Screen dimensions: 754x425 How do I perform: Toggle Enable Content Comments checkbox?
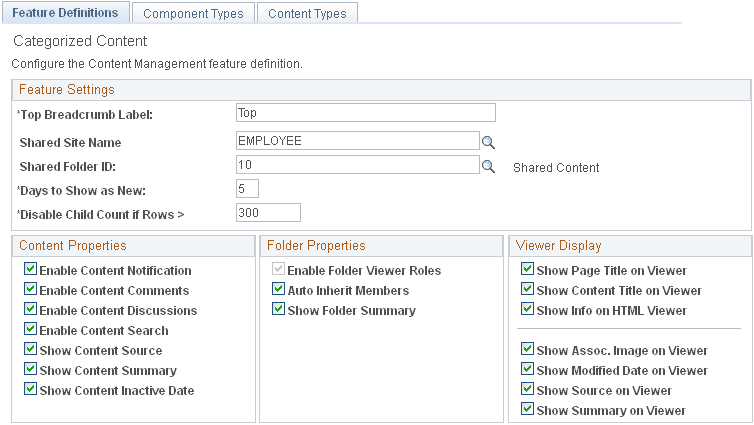tap(30, 290)
